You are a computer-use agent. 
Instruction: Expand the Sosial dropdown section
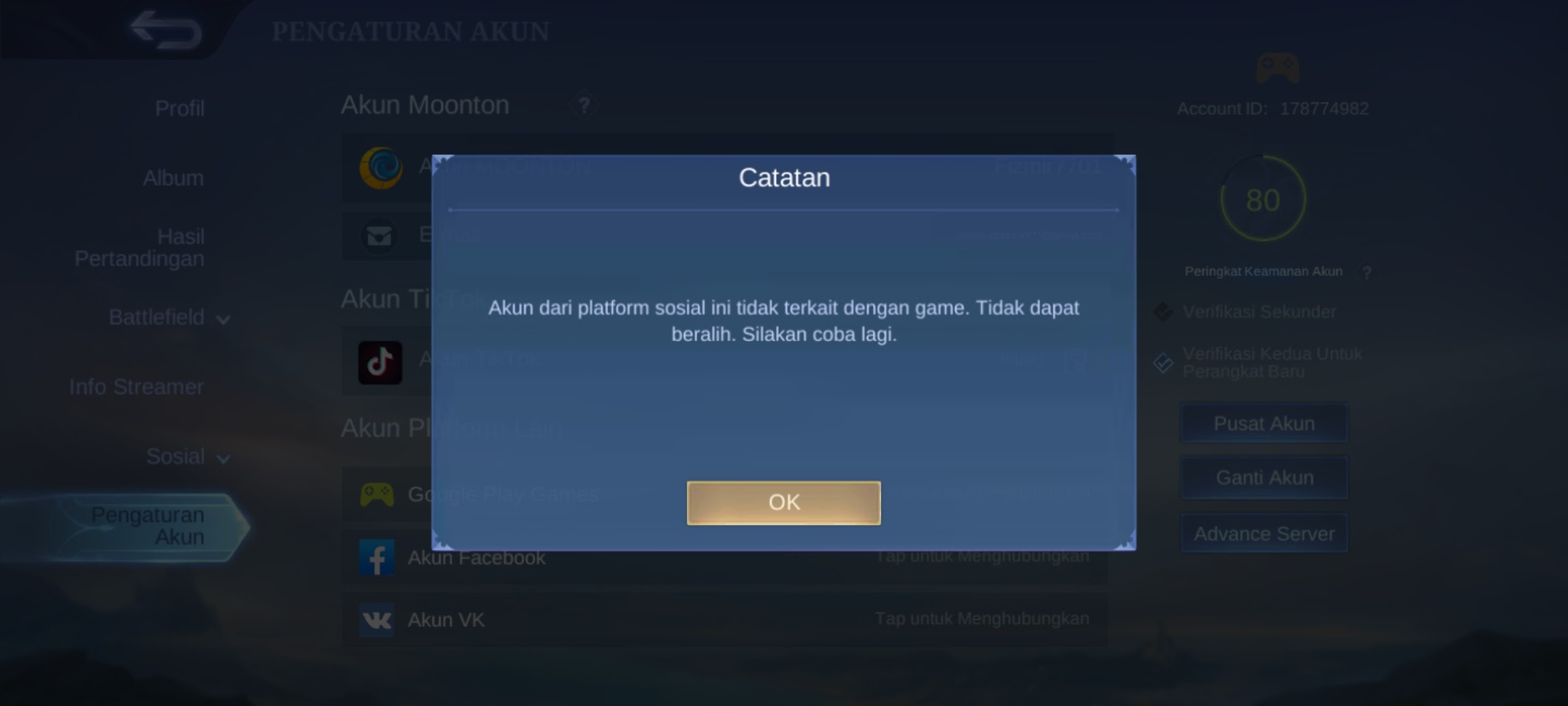186,456
